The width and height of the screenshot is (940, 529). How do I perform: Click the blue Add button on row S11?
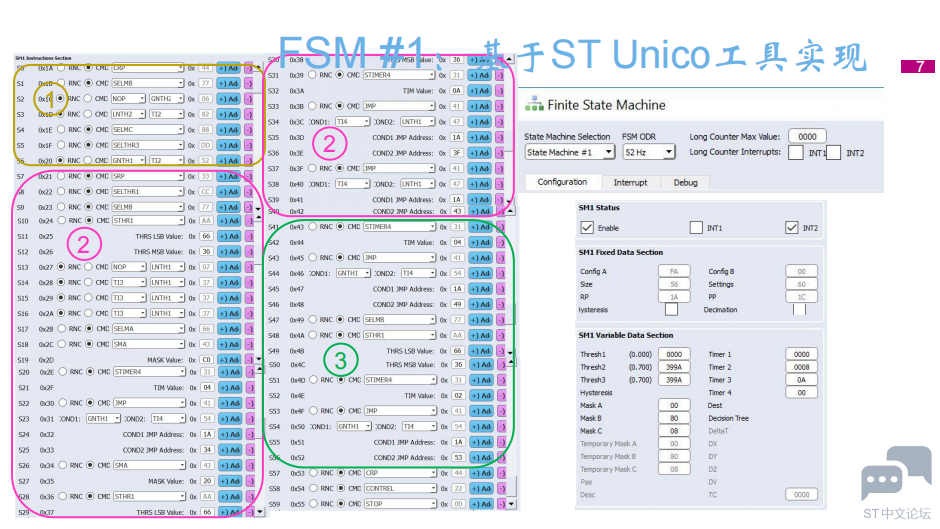[x=229, y=236]
